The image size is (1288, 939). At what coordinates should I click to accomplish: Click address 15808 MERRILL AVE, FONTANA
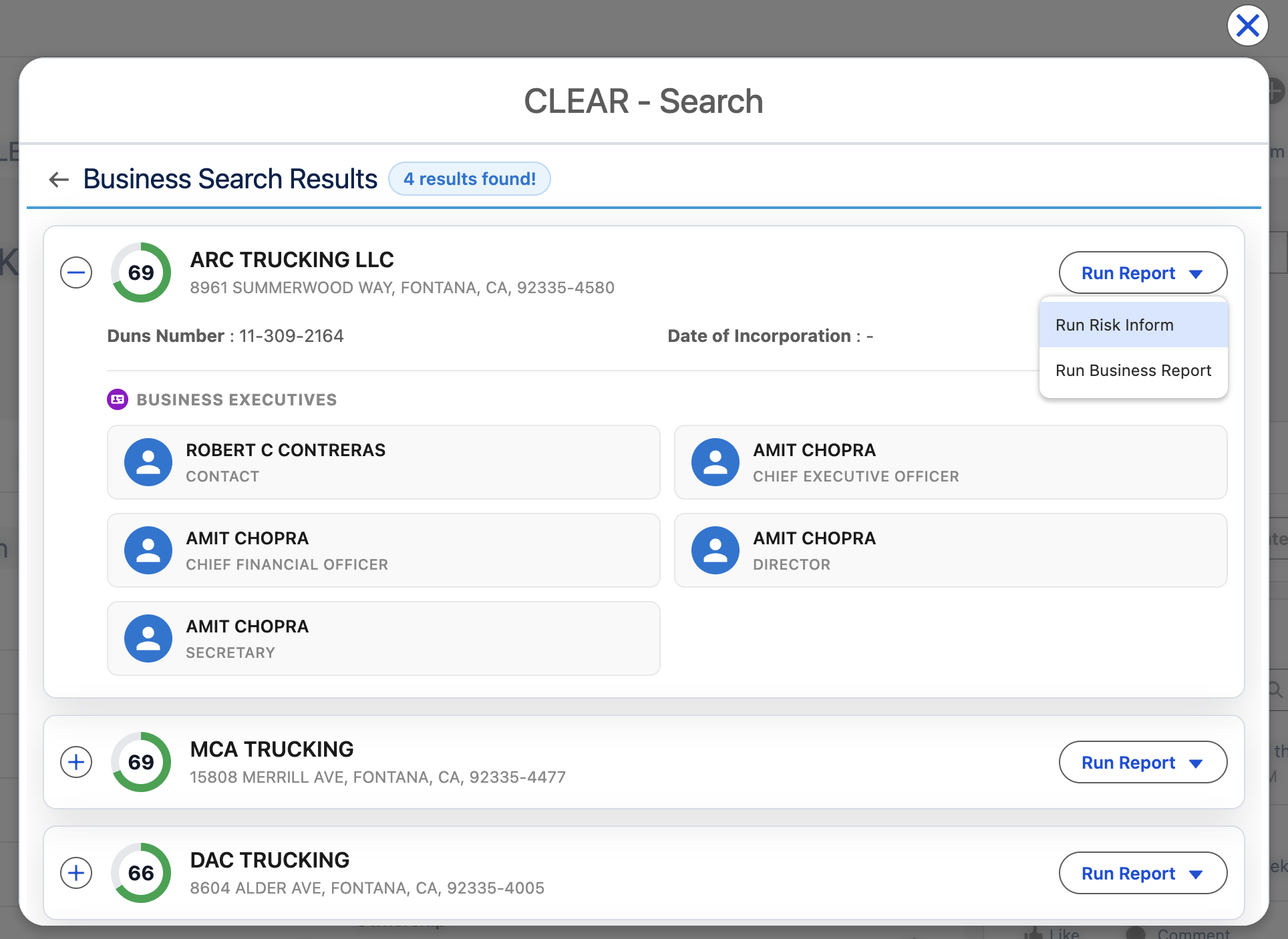(378, 777)
